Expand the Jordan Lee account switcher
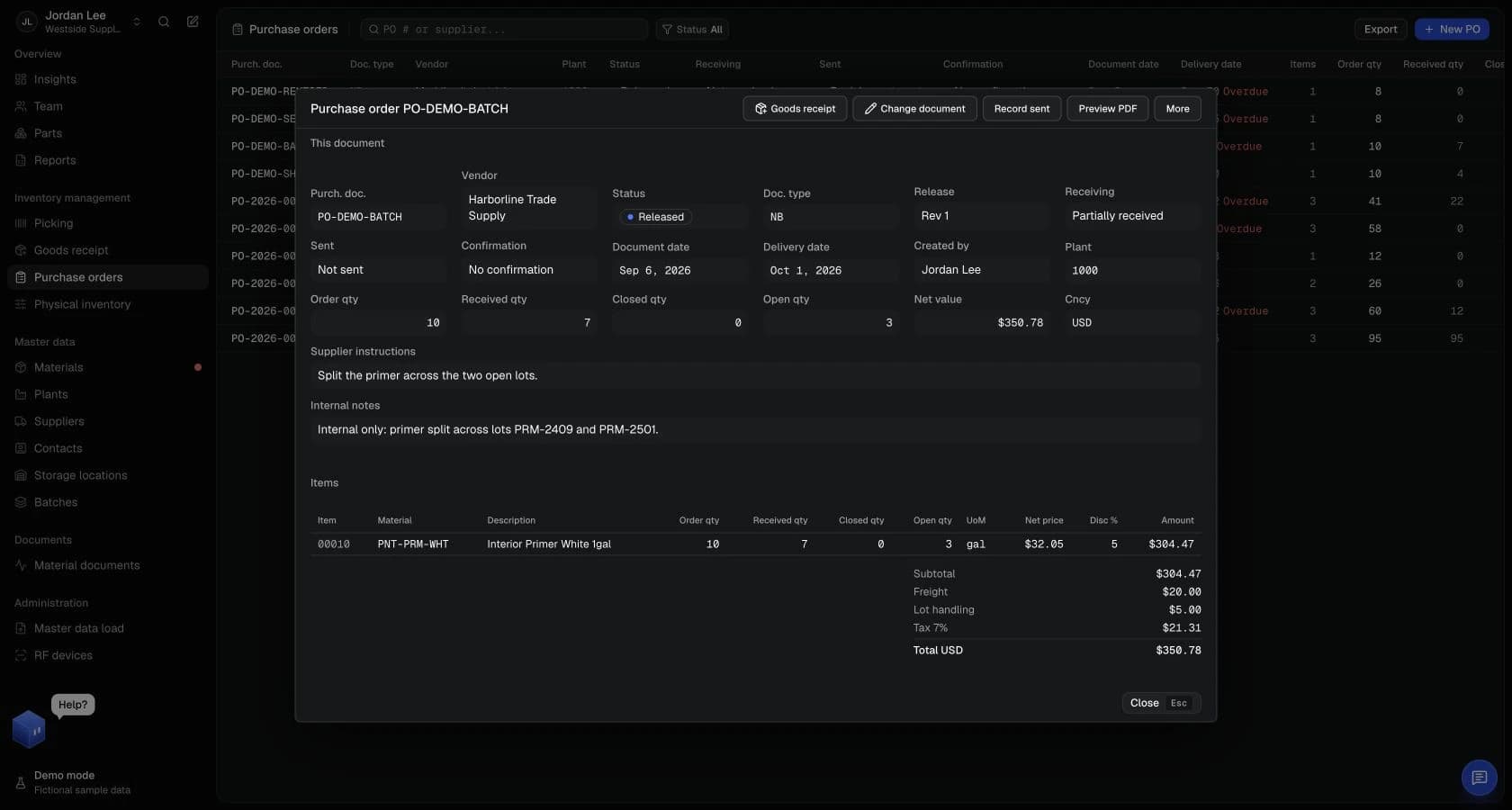This screenshot has width=1512, height=810. pos(79,22)
